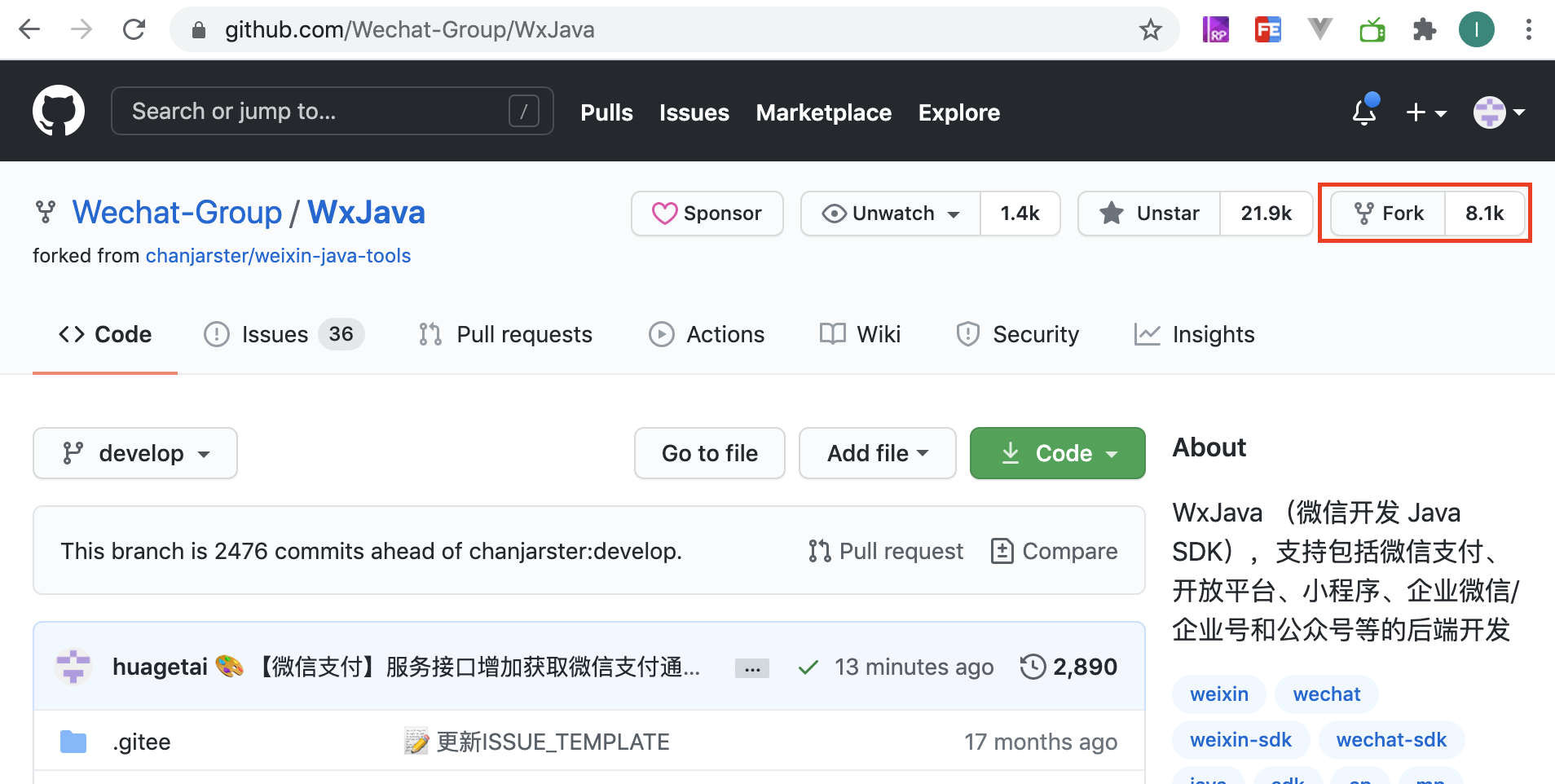Image resolution: width=1555 pixels, height=784 pixels.
Task: Focus the Search or jump to field
Action: pos(333,111)
